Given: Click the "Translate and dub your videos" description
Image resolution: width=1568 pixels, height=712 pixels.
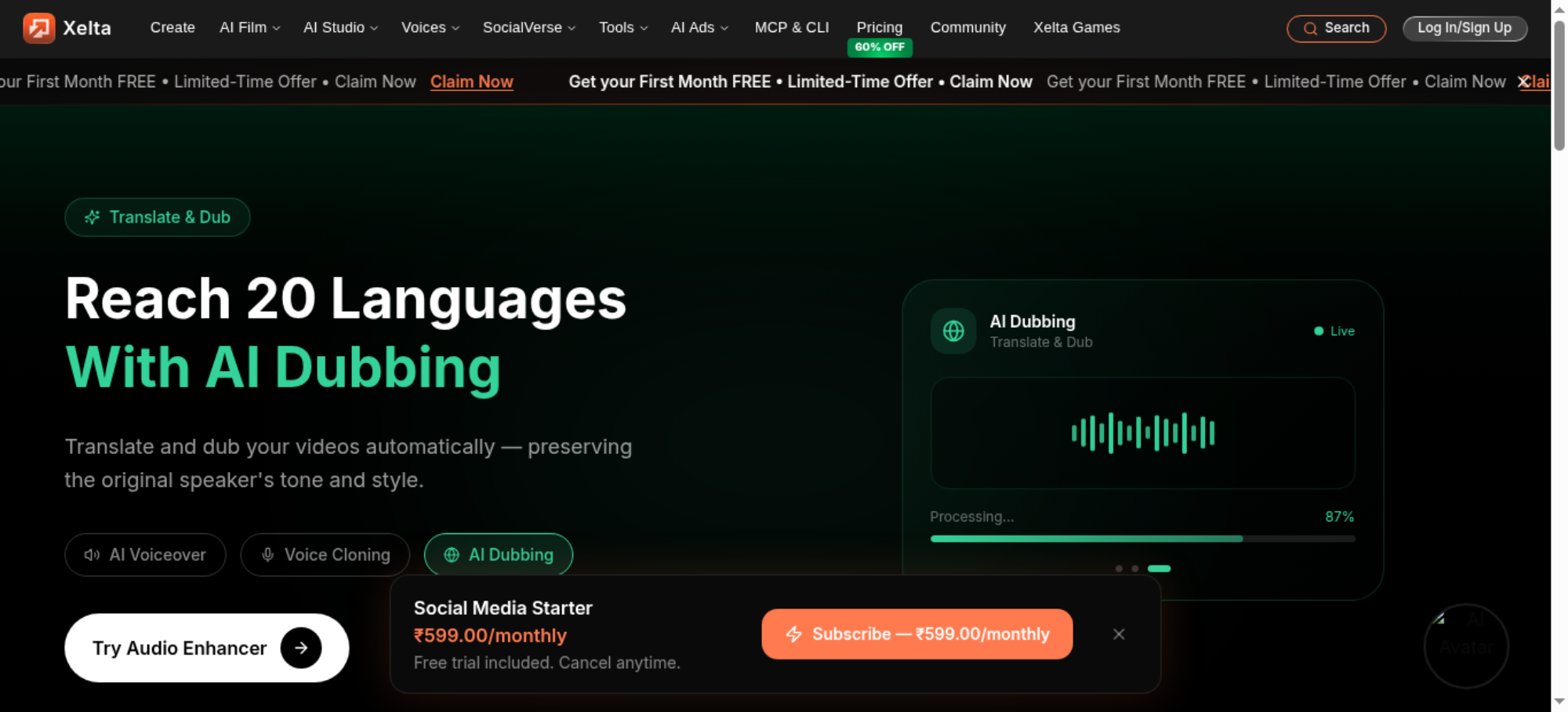Looking at the screenshot, I should (x=348, y=463).
